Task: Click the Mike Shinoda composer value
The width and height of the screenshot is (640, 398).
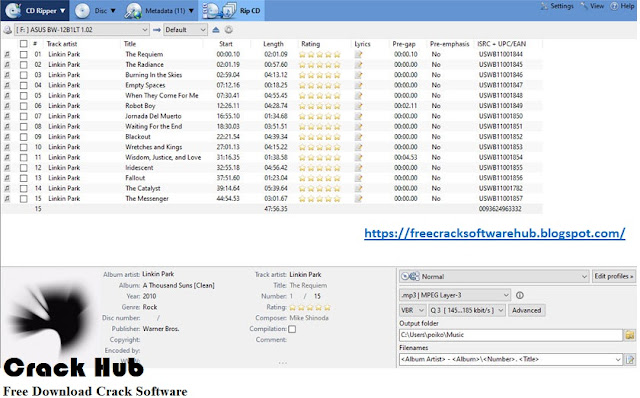Action: 309,318
